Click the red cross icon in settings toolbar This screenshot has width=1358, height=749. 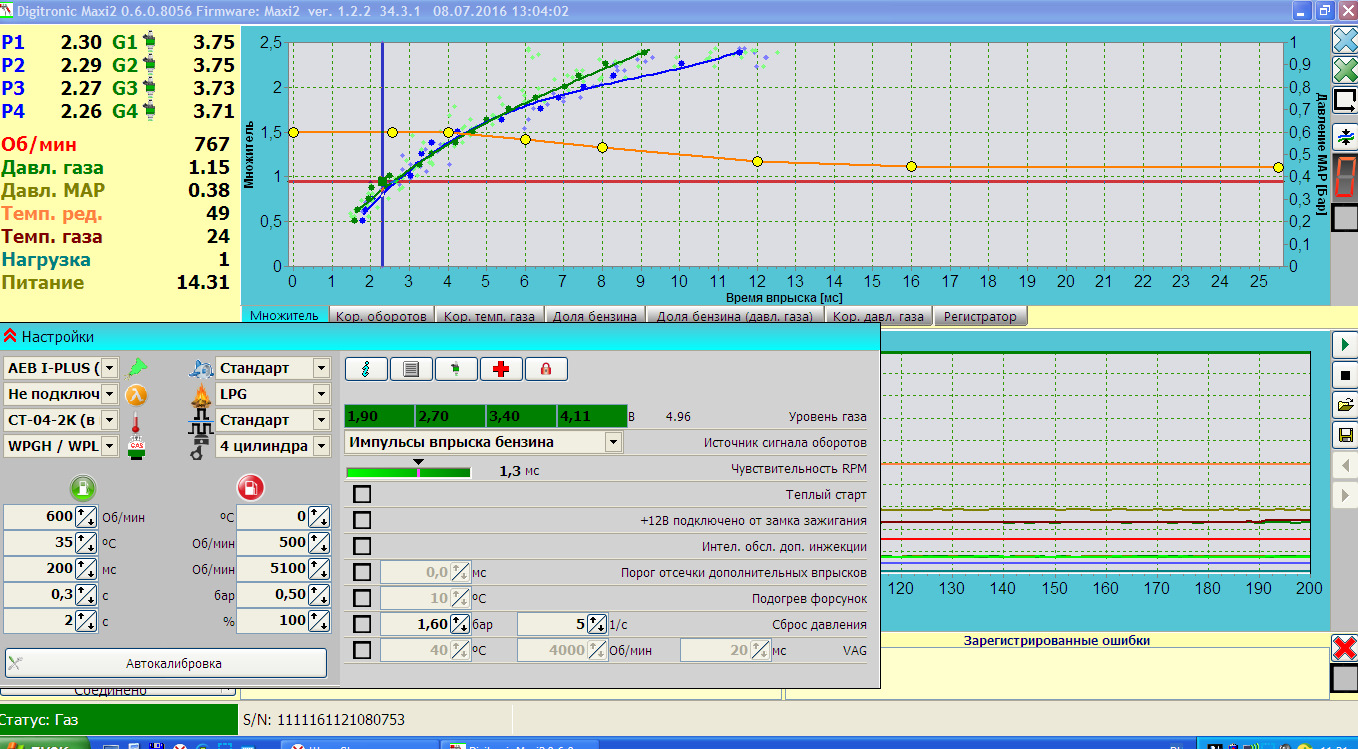(501, 369)
